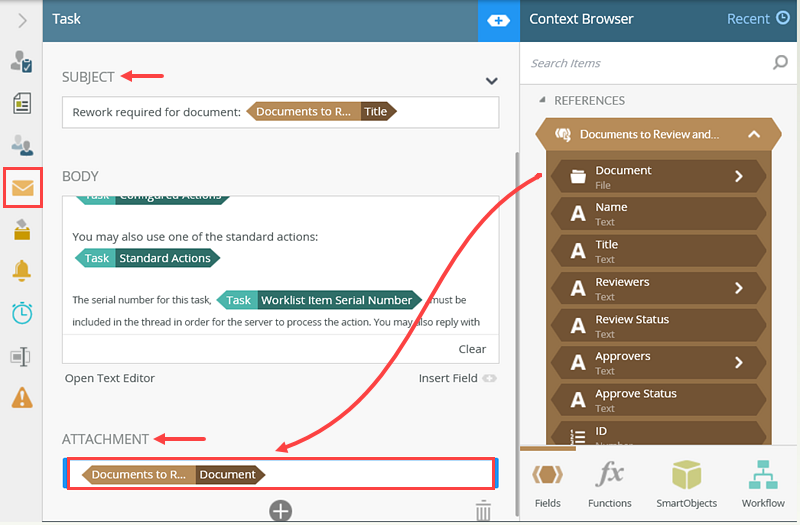
Task: Select the Email Alert envelope tab
Action: (x=22, y=188)
